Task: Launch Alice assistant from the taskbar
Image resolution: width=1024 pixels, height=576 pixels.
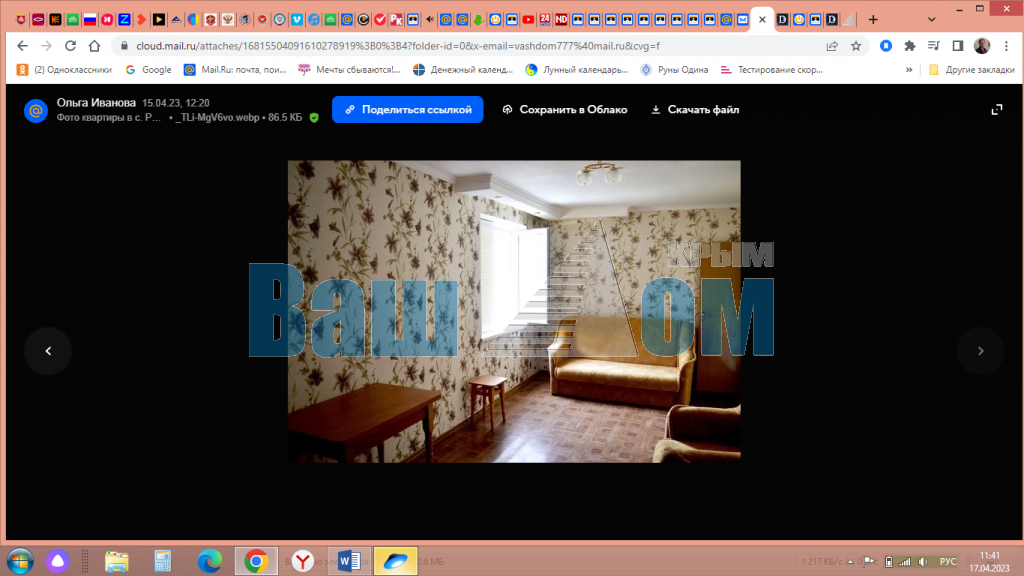Action: [57, 561]
